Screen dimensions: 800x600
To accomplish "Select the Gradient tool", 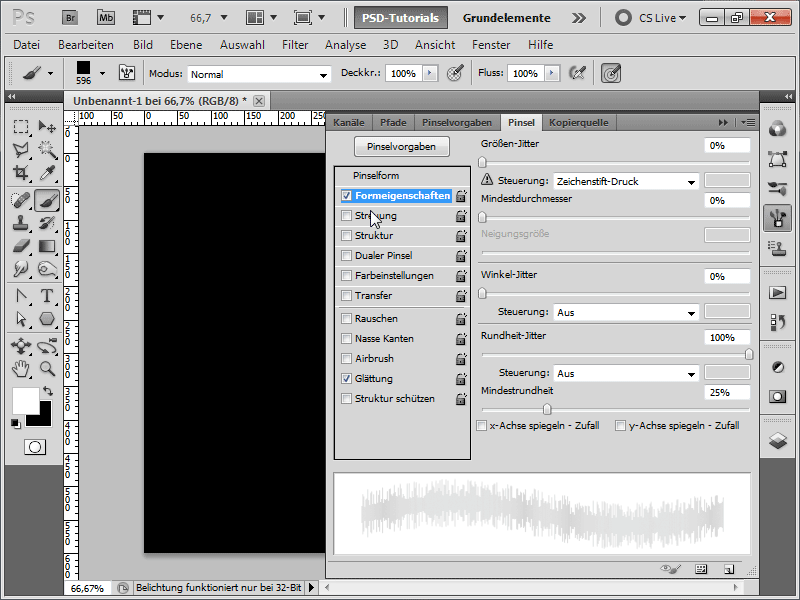I will point(47,246).
